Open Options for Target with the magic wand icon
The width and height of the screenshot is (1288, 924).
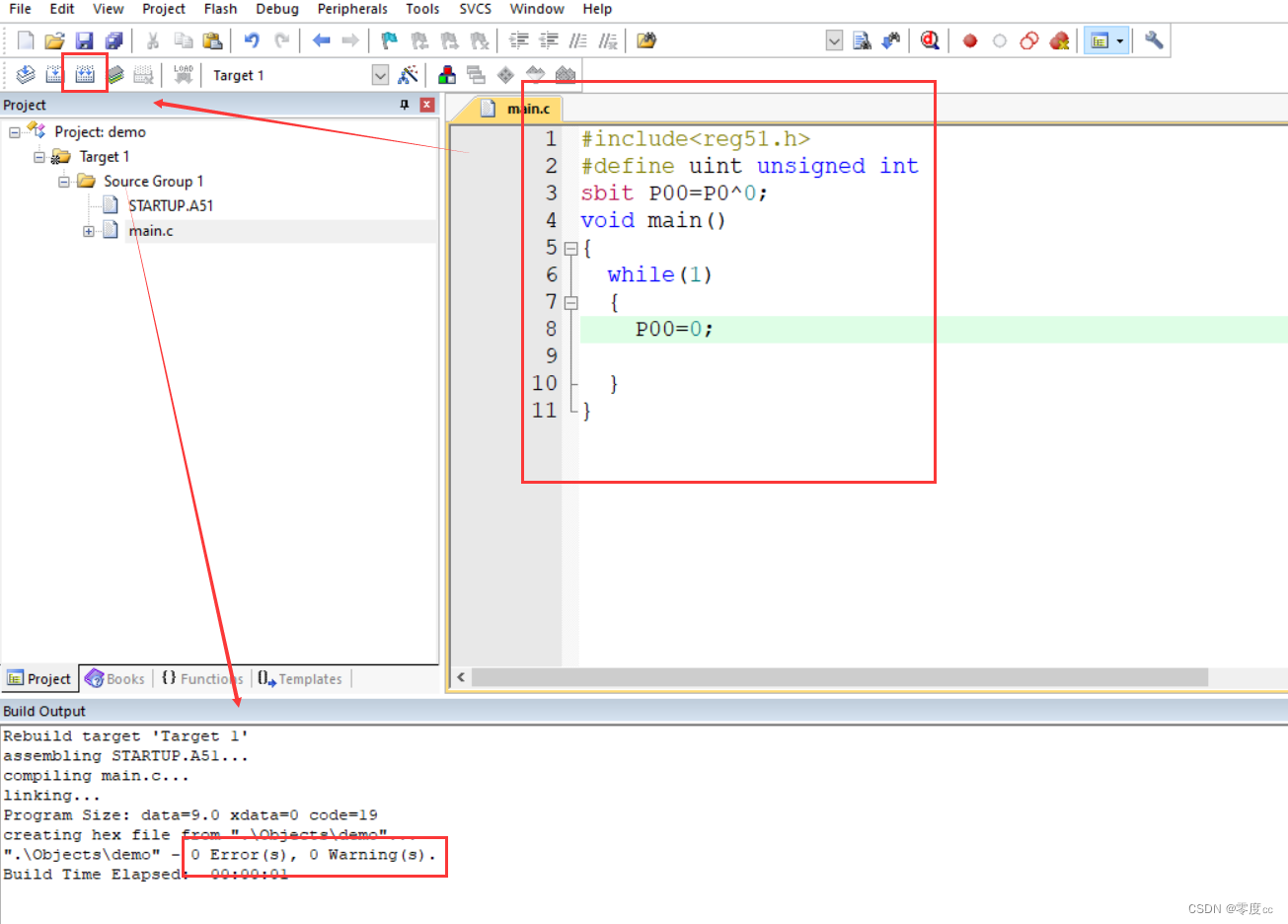pos(408,75)
